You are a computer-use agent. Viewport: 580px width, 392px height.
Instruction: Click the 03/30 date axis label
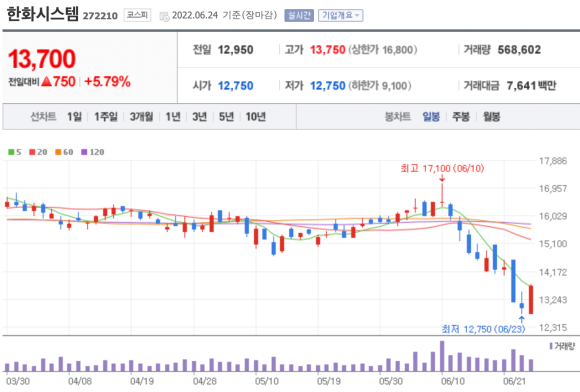click(x=18, y=381)
